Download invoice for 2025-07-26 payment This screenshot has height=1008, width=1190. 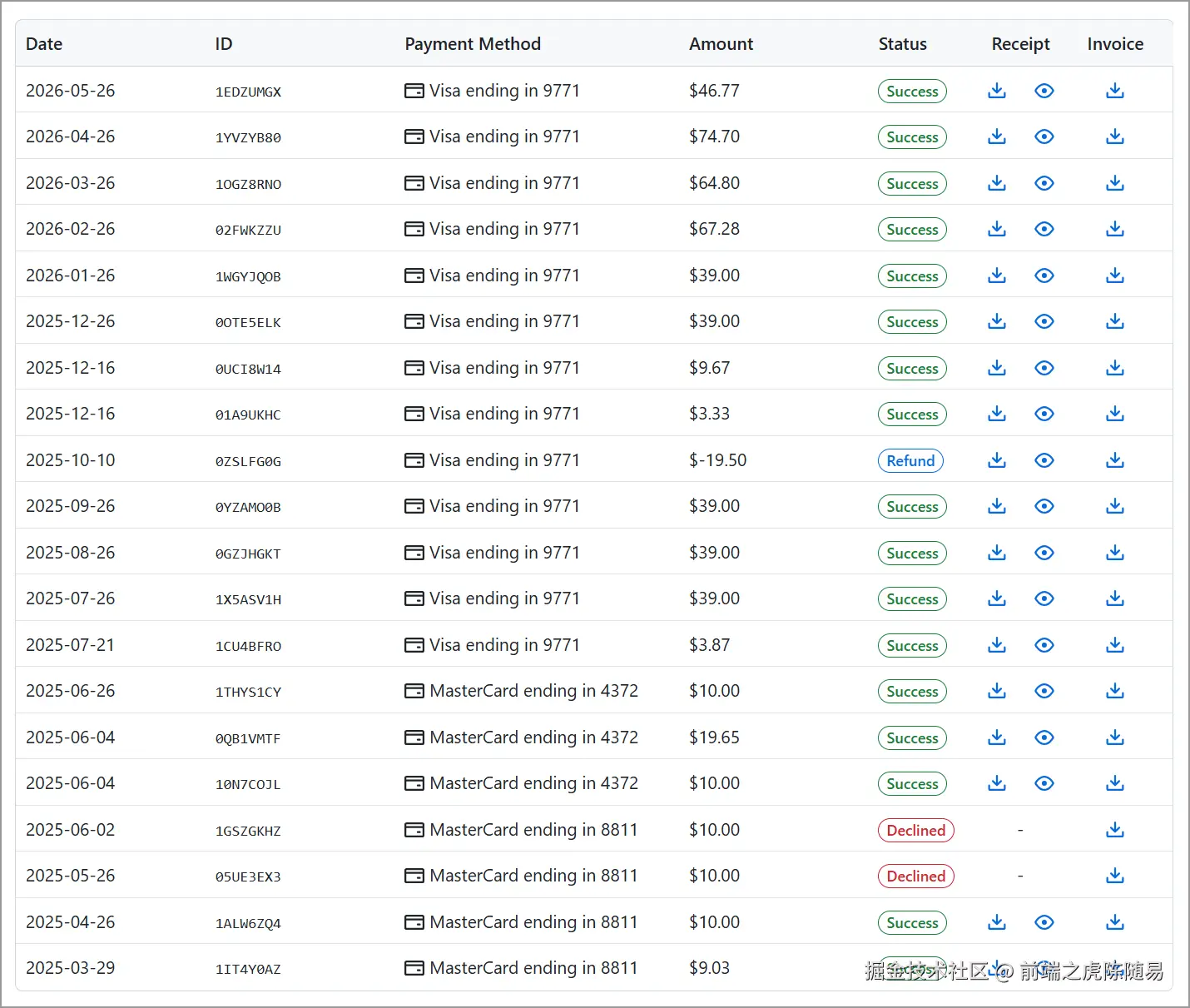click(1115, 598)
